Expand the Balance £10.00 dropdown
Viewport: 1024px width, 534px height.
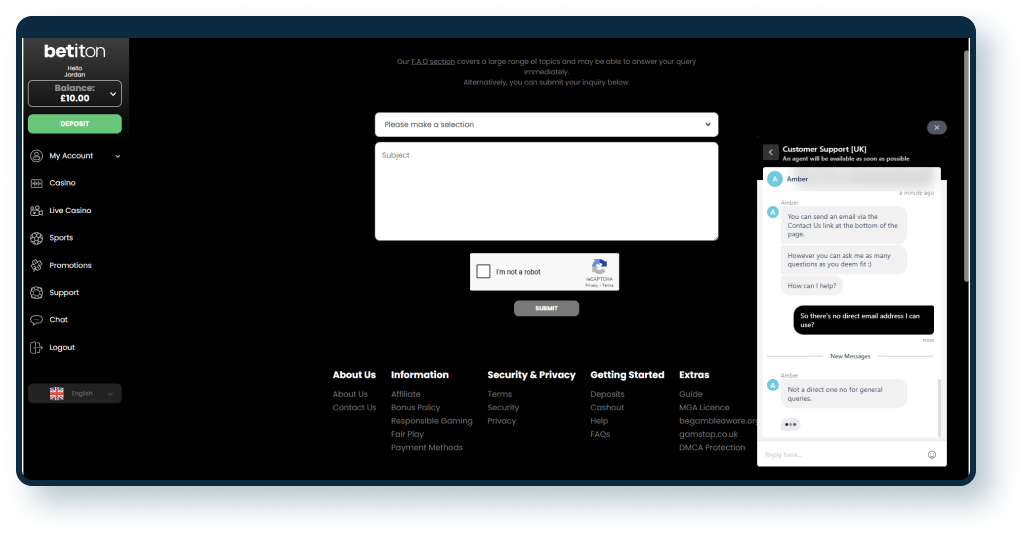(x=113, y=94)
